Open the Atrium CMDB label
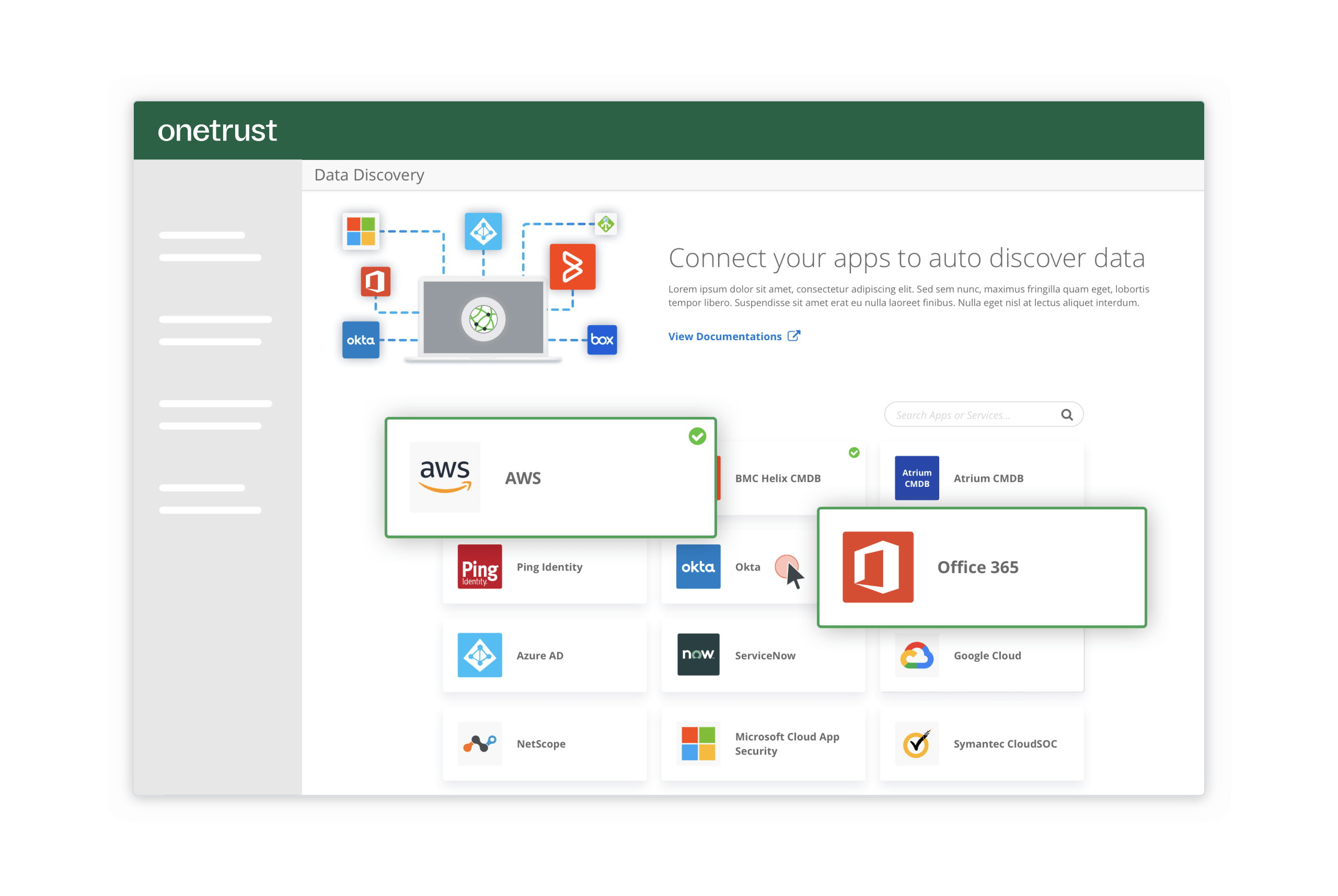 (988, 478)
